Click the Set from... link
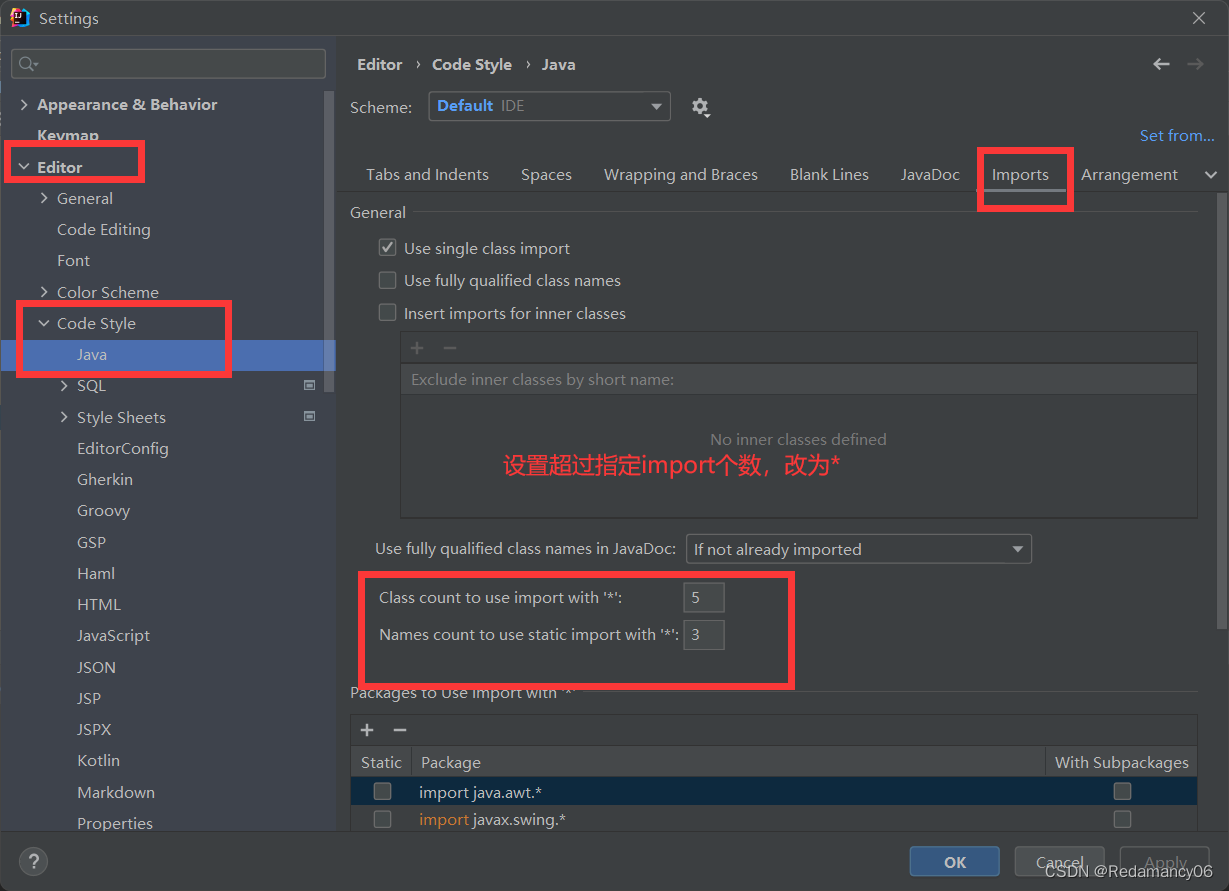The height and width of the screenshot is (891, 1229). pos(1177,135)
